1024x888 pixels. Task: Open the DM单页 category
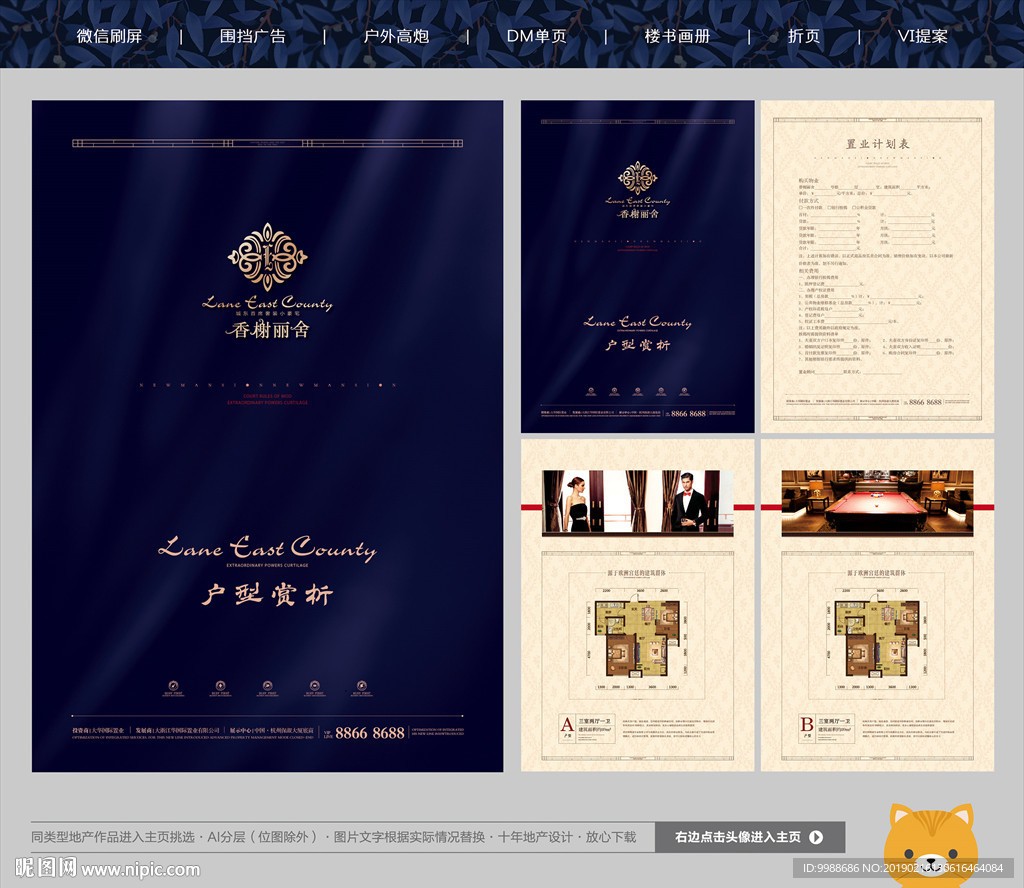(x=537, y=36)
